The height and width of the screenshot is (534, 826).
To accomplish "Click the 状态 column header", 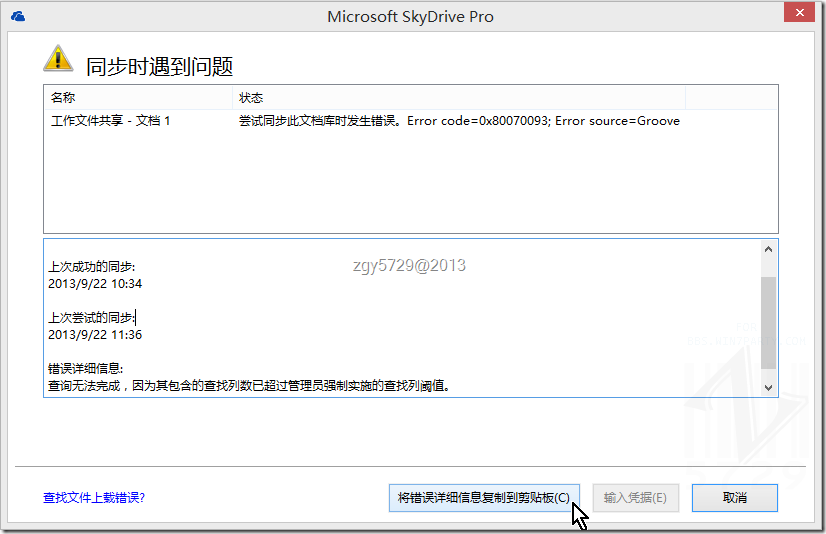I will tap(459, 97).
